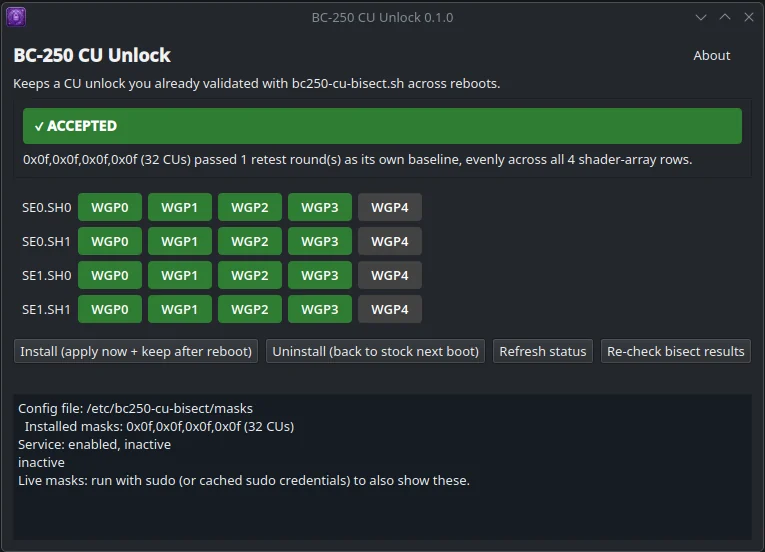Toggle WGP3 in the SE0.SH0 row
765x552 pixels.
[x=320, y=207]
